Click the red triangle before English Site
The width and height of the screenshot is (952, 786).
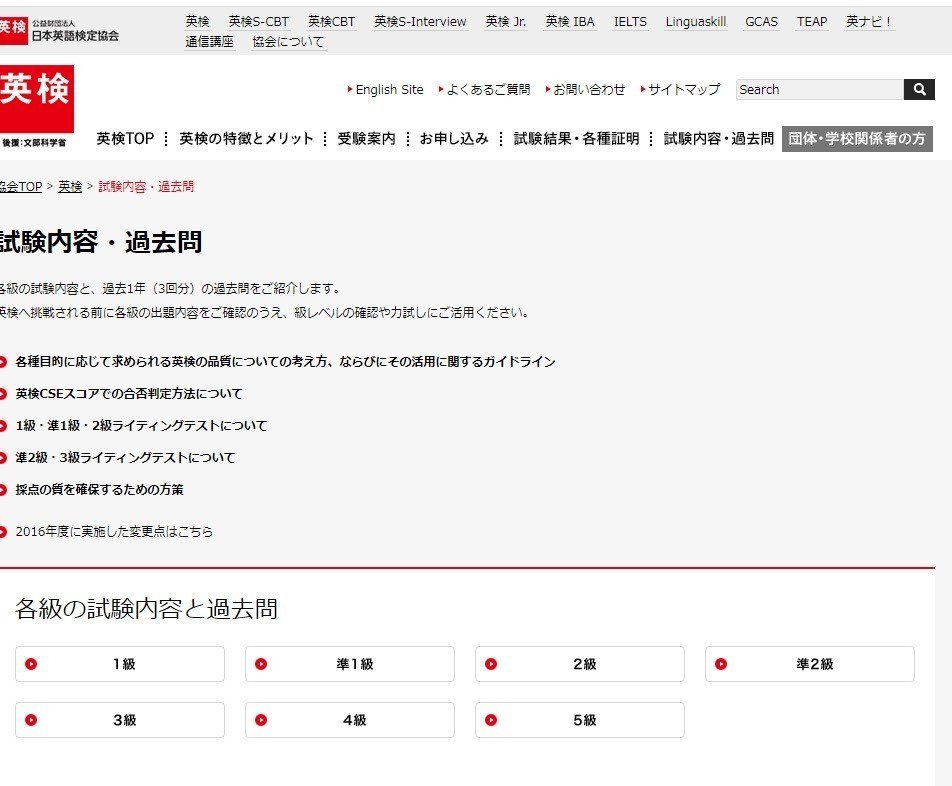click(x=348, y=89)
